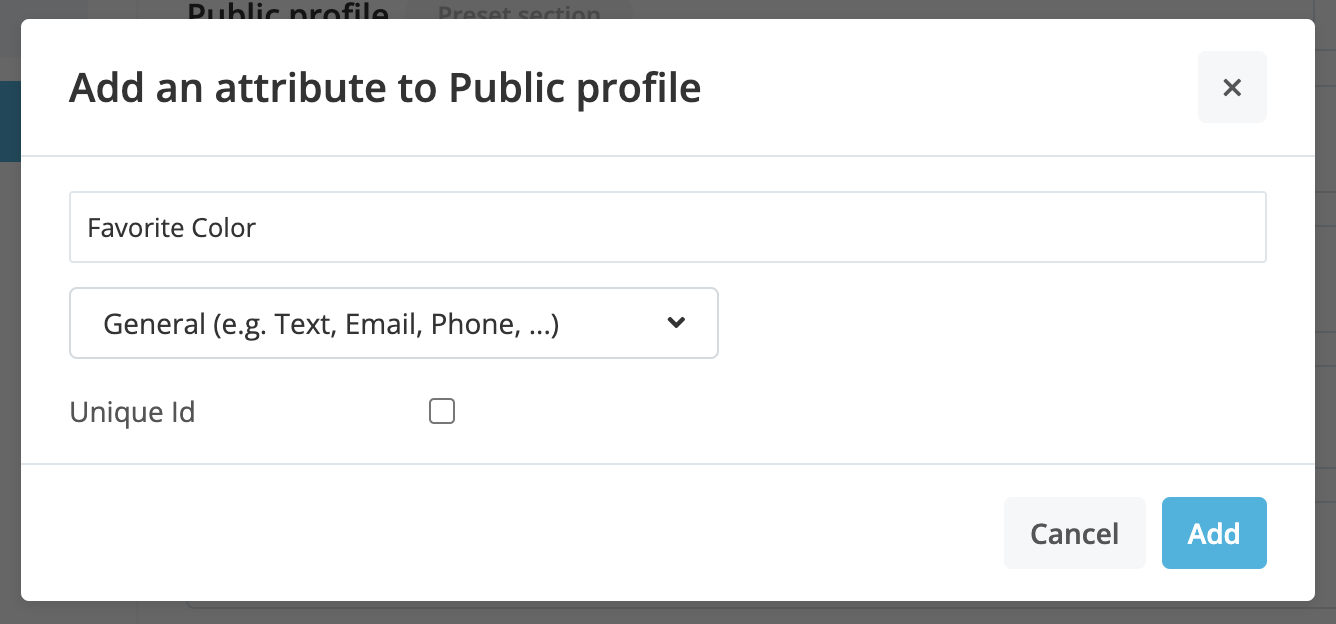The width and height of the screenshot is (1336, 624).
Task: Click the dimmed Public profile heading behind dialog
Action: point(288,10)
